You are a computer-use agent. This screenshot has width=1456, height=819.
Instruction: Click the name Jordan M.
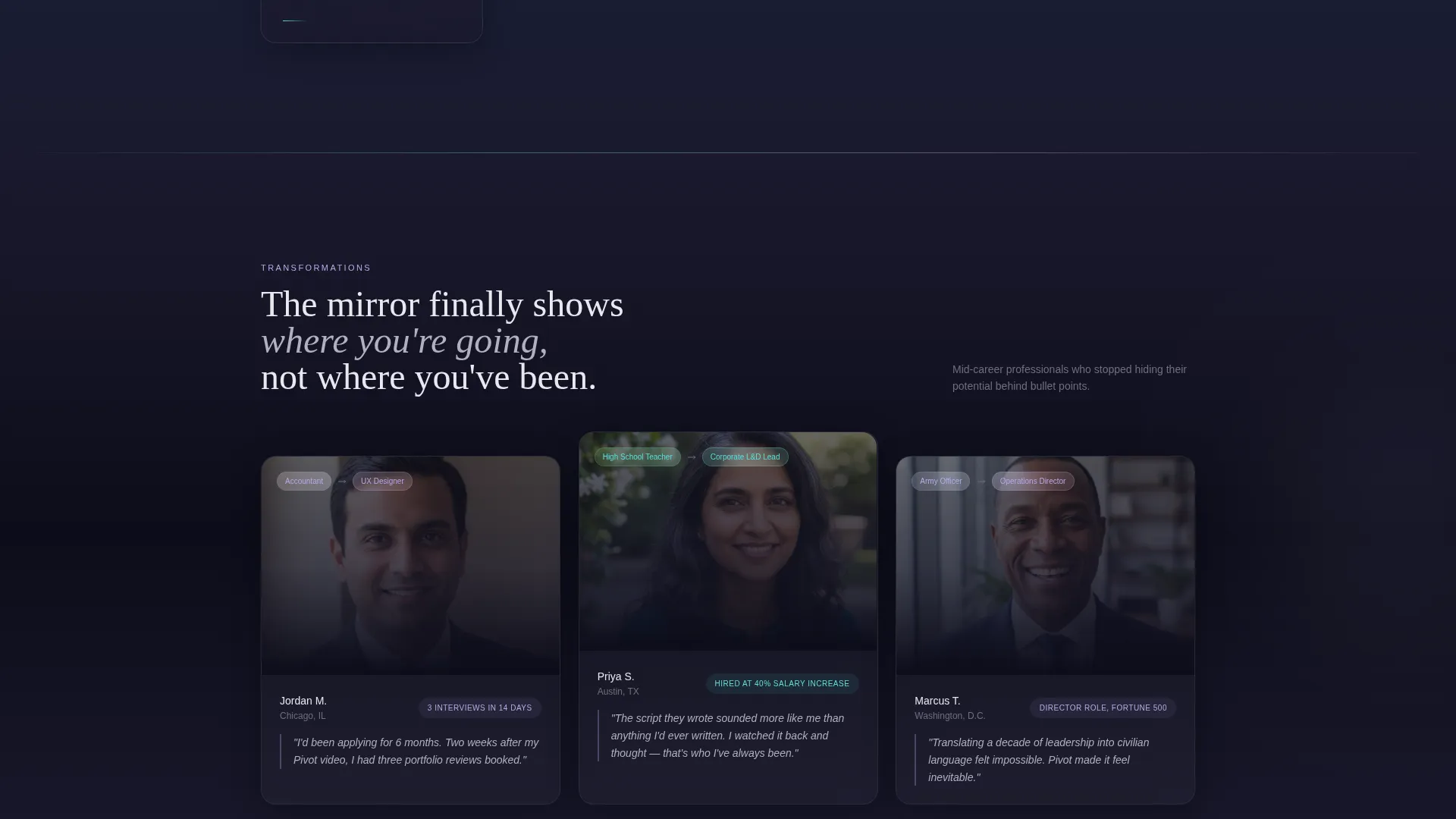pos(303,701)
